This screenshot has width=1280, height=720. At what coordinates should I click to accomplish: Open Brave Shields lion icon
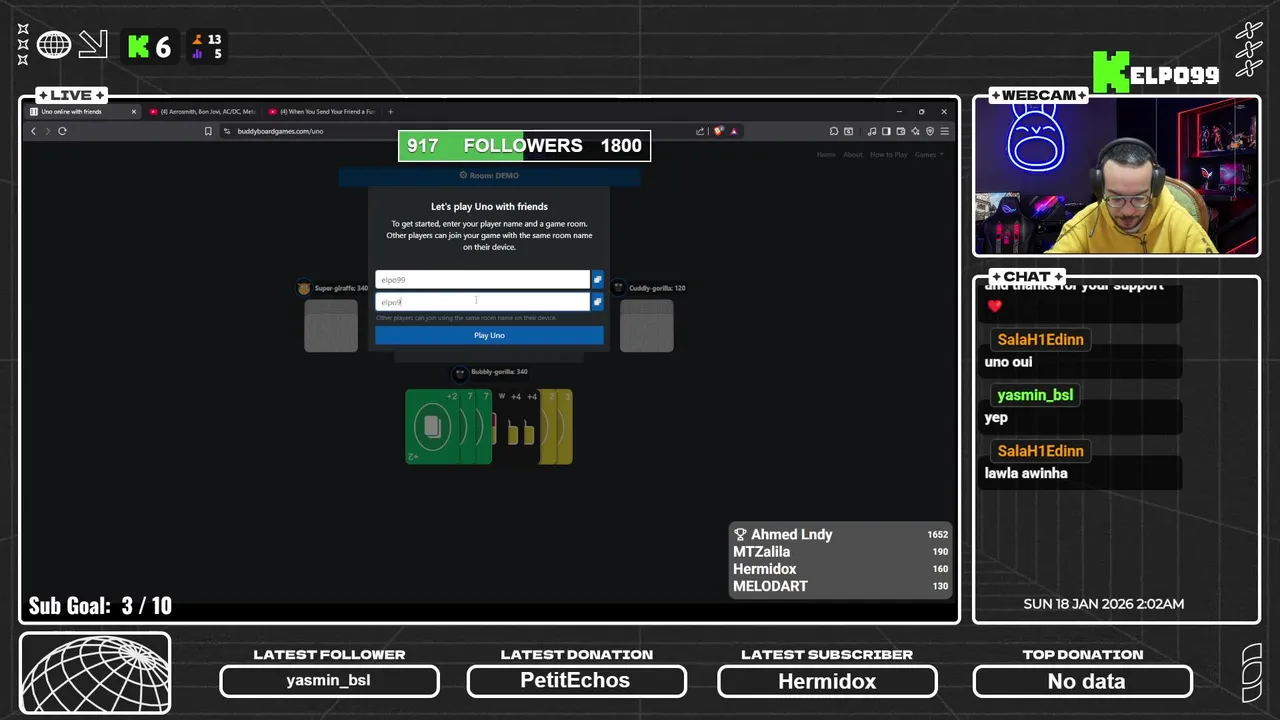718,131
